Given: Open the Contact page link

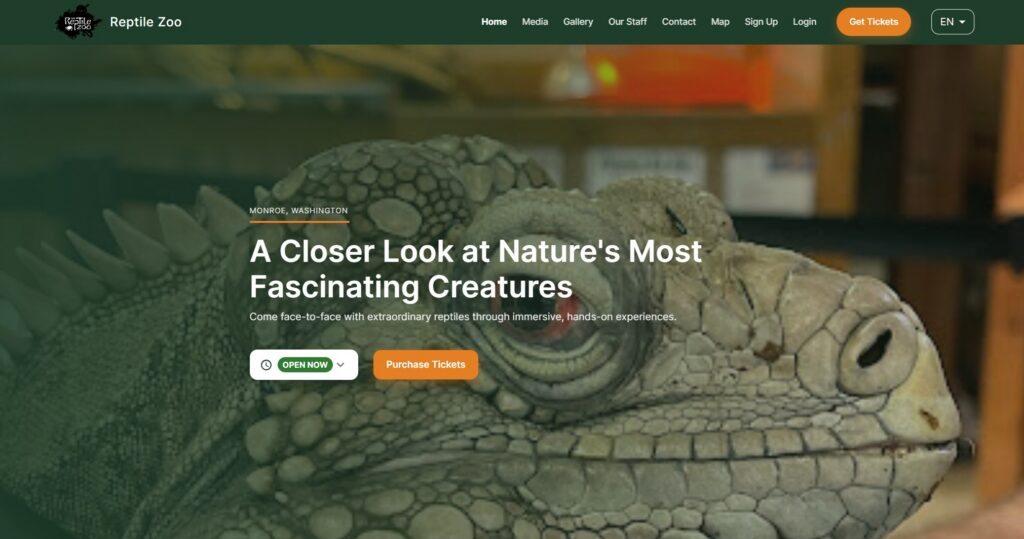Looking at the screenshot, I should point(679,22).
